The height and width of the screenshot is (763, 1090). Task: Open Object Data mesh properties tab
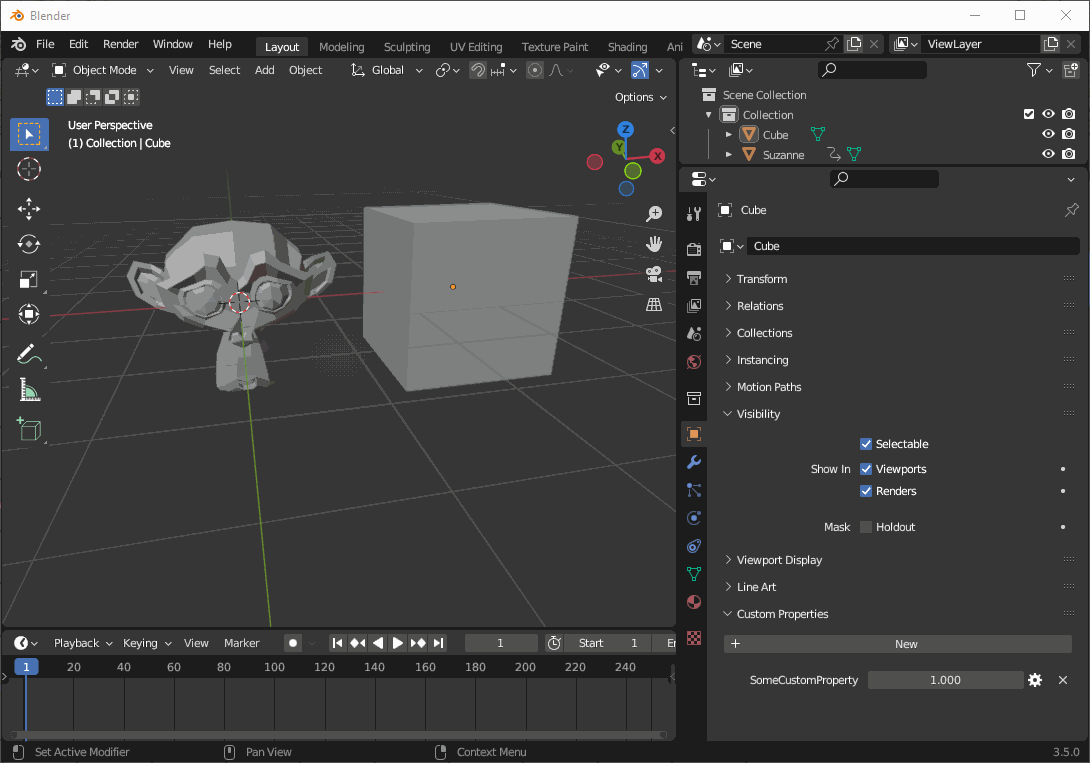[x=694, y=574]
